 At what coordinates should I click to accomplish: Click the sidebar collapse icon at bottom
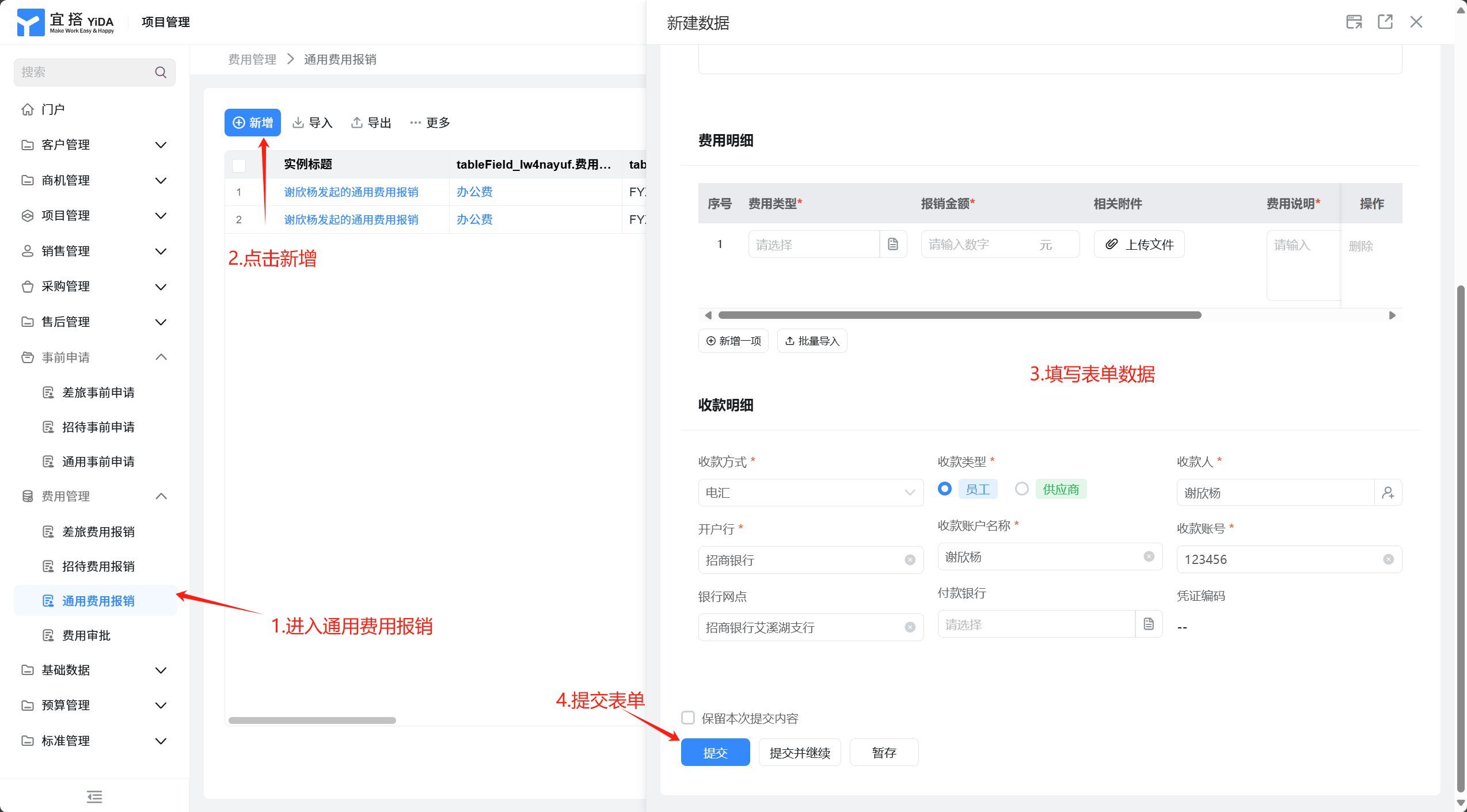point(94,796)
